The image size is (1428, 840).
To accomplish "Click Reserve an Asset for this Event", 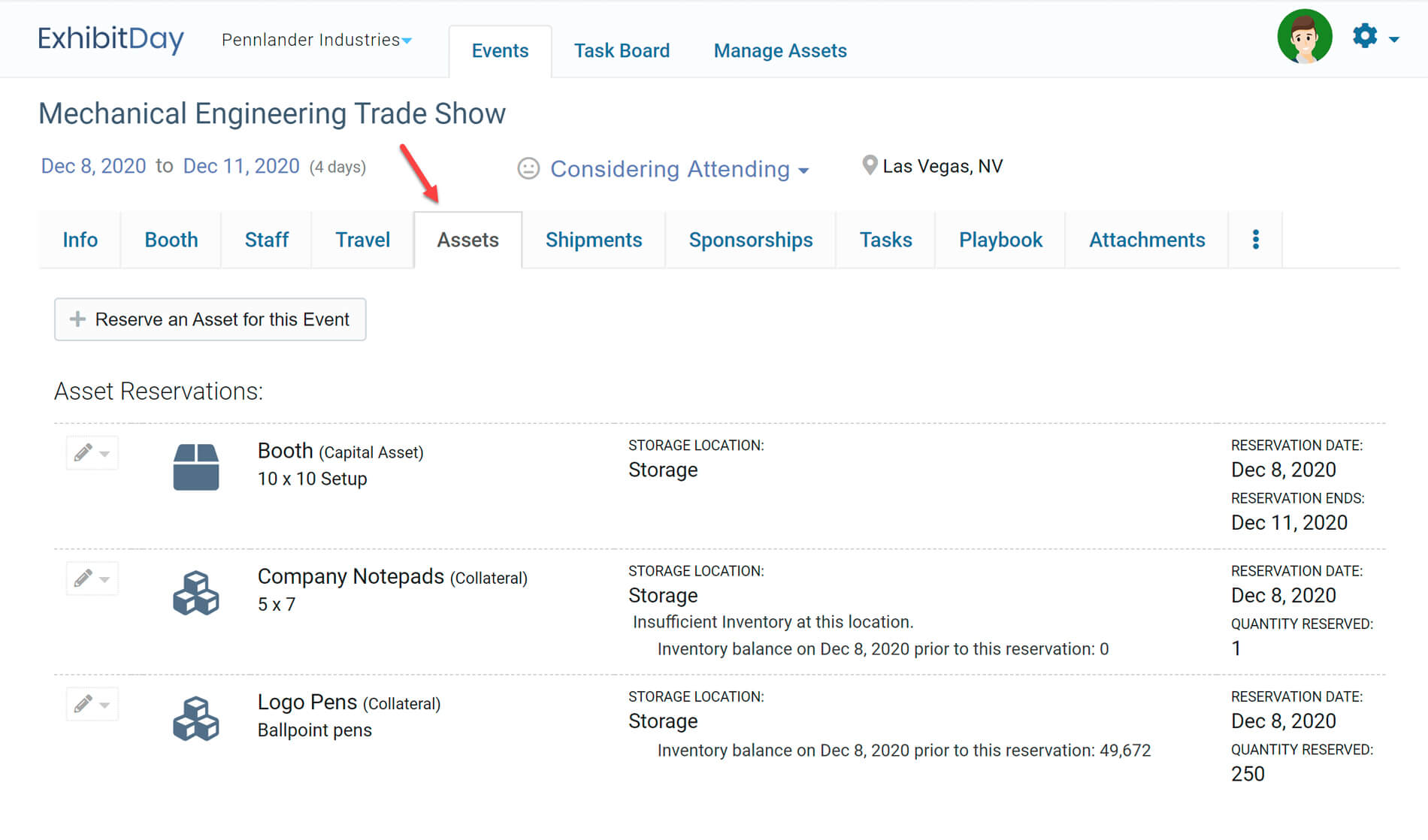I will pos(210,319).
